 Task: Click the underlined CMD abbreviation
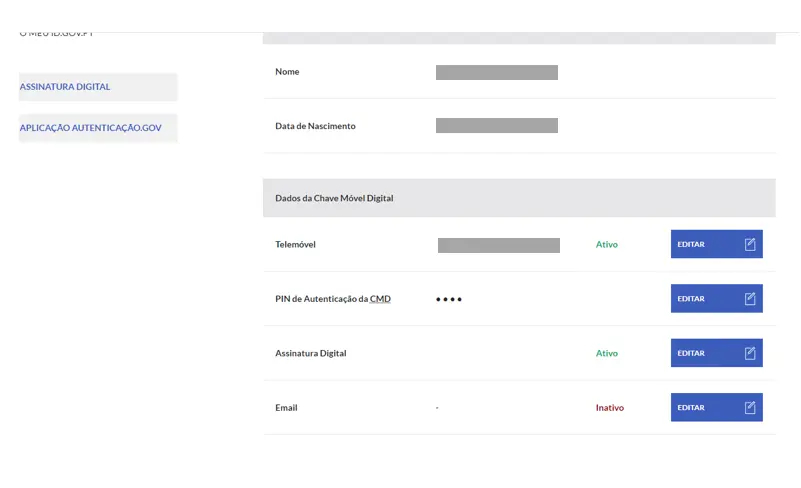380,299
